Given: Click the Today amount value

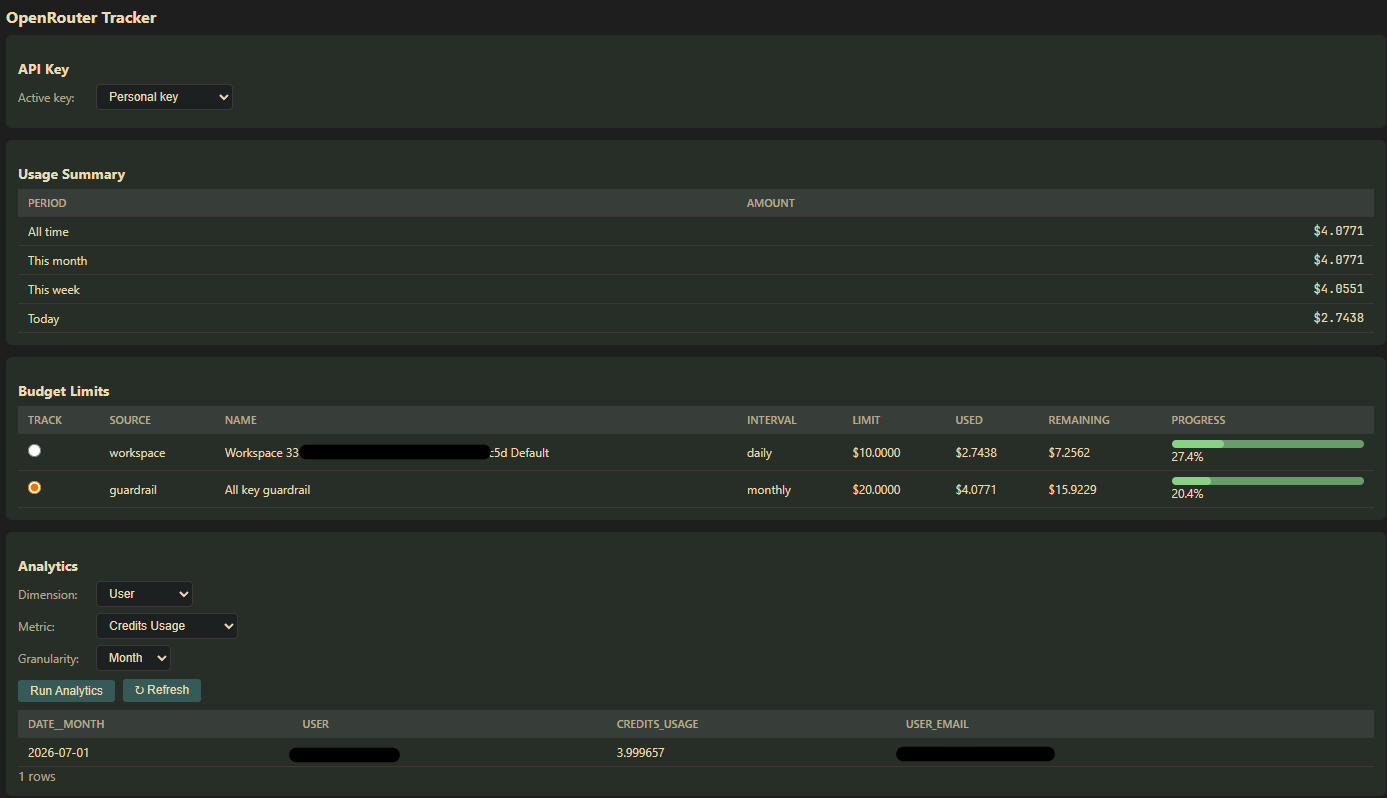Looking at the screenshot, I should pos(1338,319).
